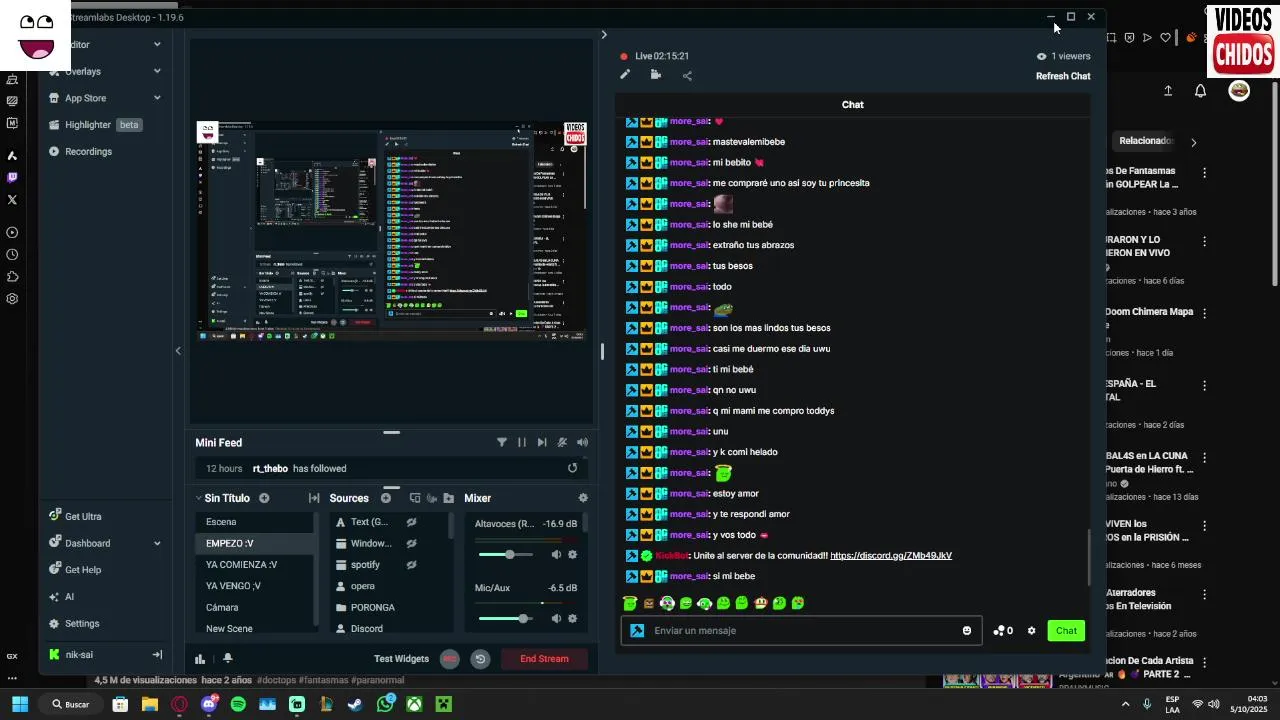Image resolution: width=1280 pixels, height=720 pixels.
Task: Click the Refresh Chat link
Action: tap(1063, 76)
